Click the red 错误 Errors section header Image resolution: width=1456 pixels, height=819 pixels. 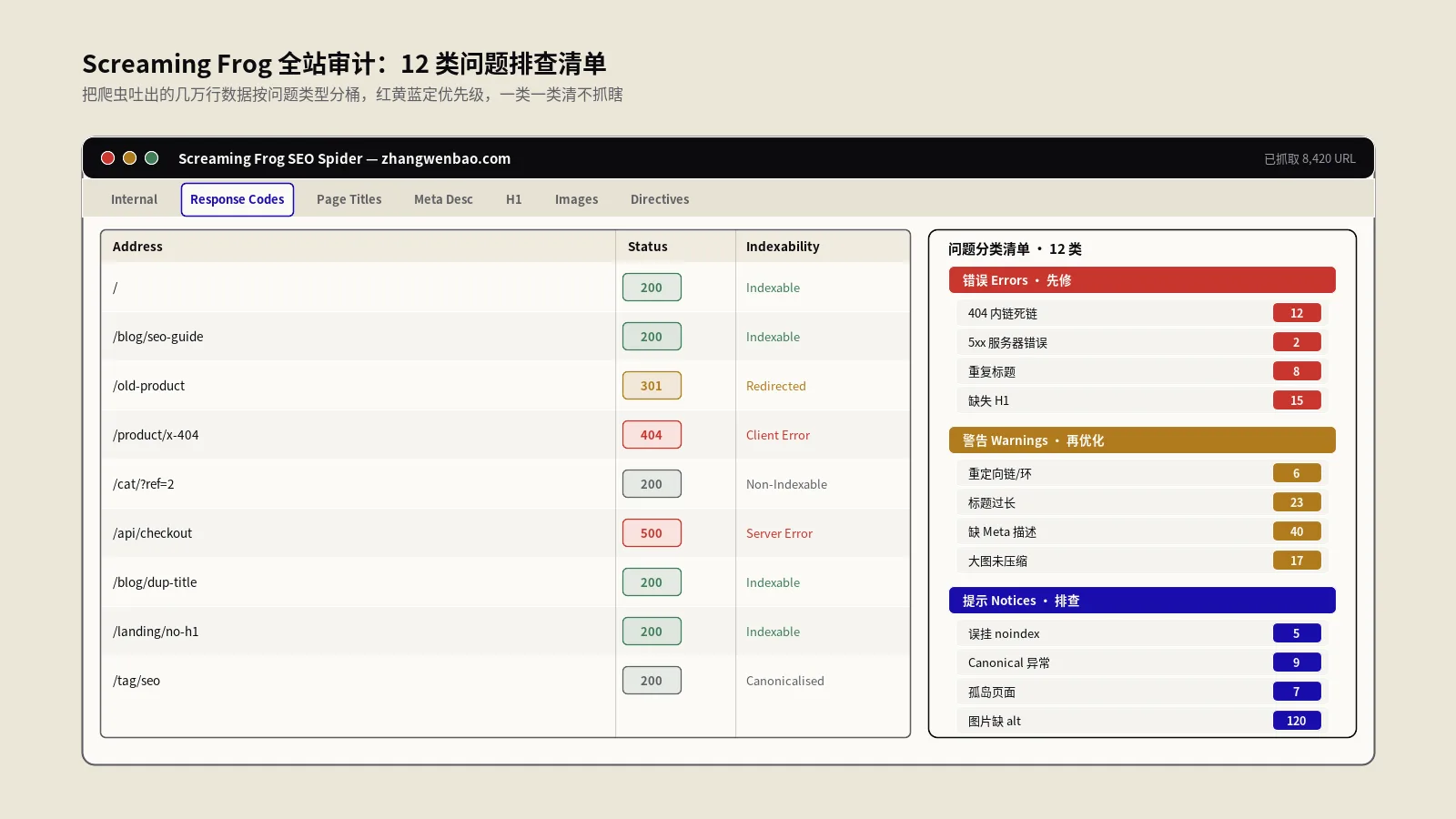point(1142,280)
